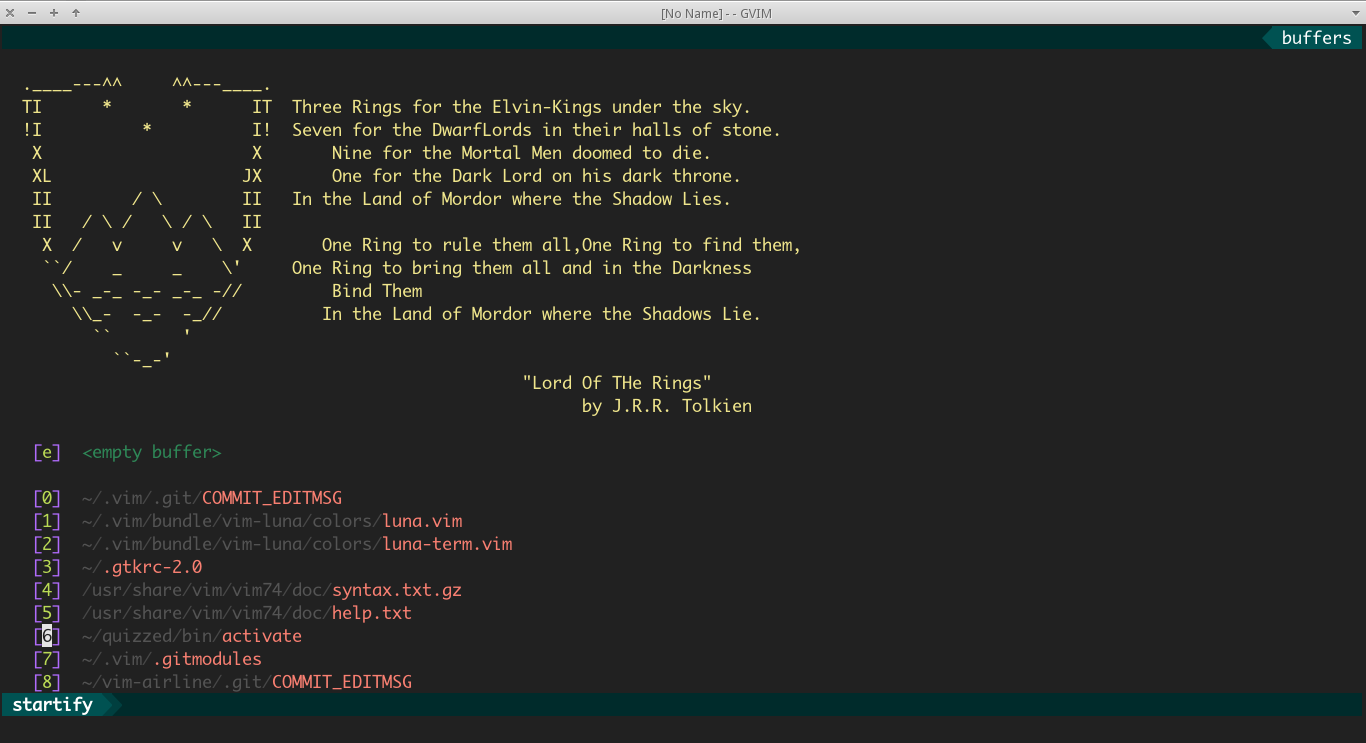This screenshot has width=1366, height=743.
Task: Open the .gtkrc-2.0 file entry
Action: (142, 567)
